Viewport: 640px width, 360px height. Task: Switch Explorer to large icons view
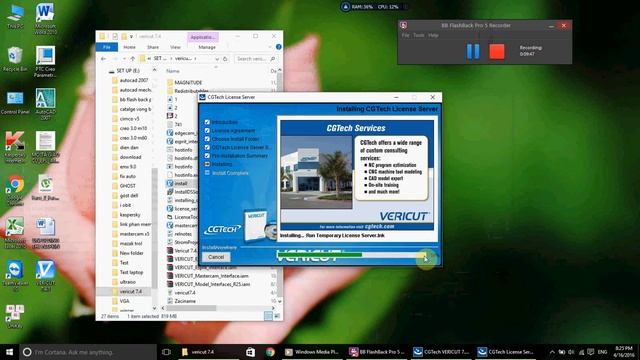click(x=277, y=316)
